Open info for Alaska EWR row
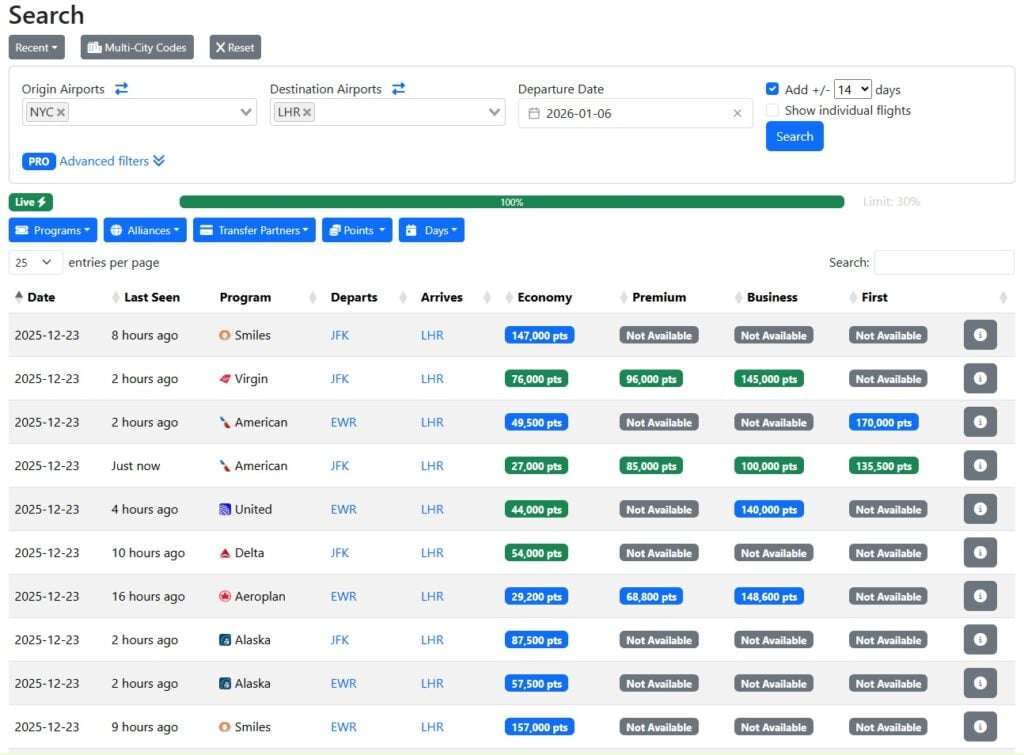Viewport: 1024px width, 755px height. point(980,683)
